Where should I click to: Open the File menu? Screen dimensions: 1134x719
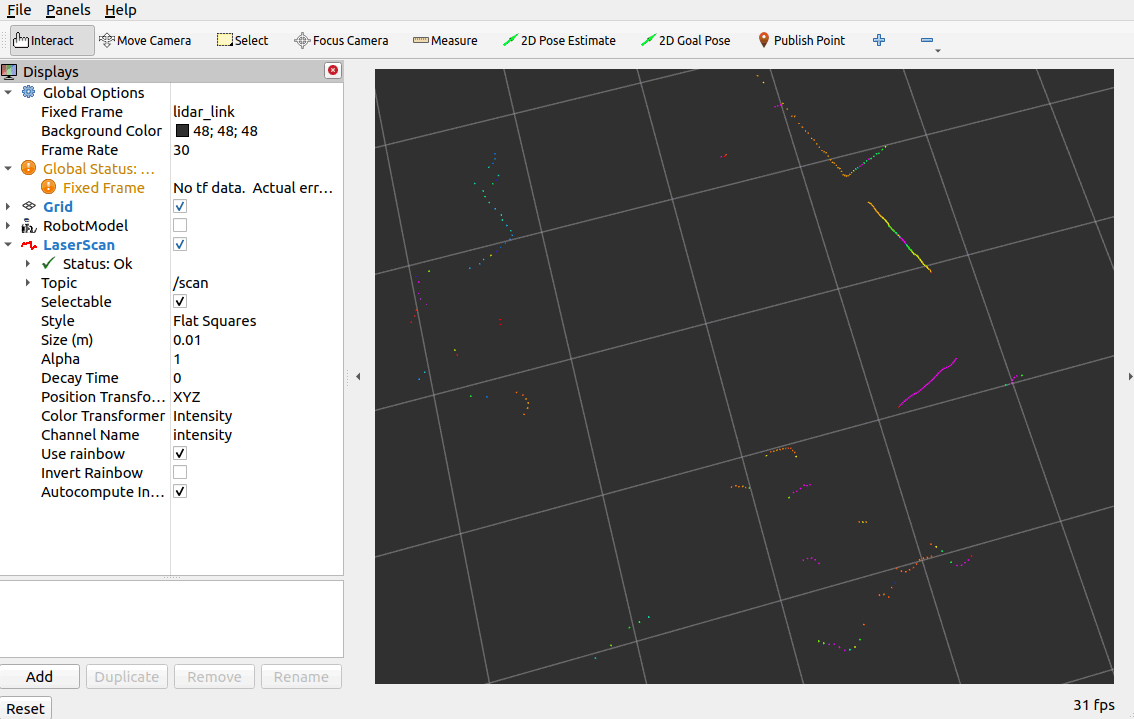pyautogui.click(x=19, y=10)
